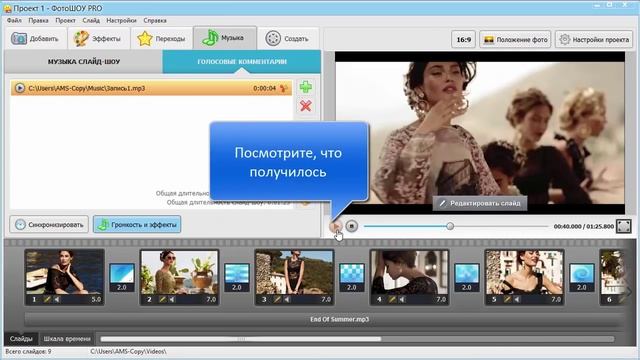This screenshot has width=640, height=360.
Task: Click the 00:40.000 / 01:25.800 time readout
Action: pos(584,226)
